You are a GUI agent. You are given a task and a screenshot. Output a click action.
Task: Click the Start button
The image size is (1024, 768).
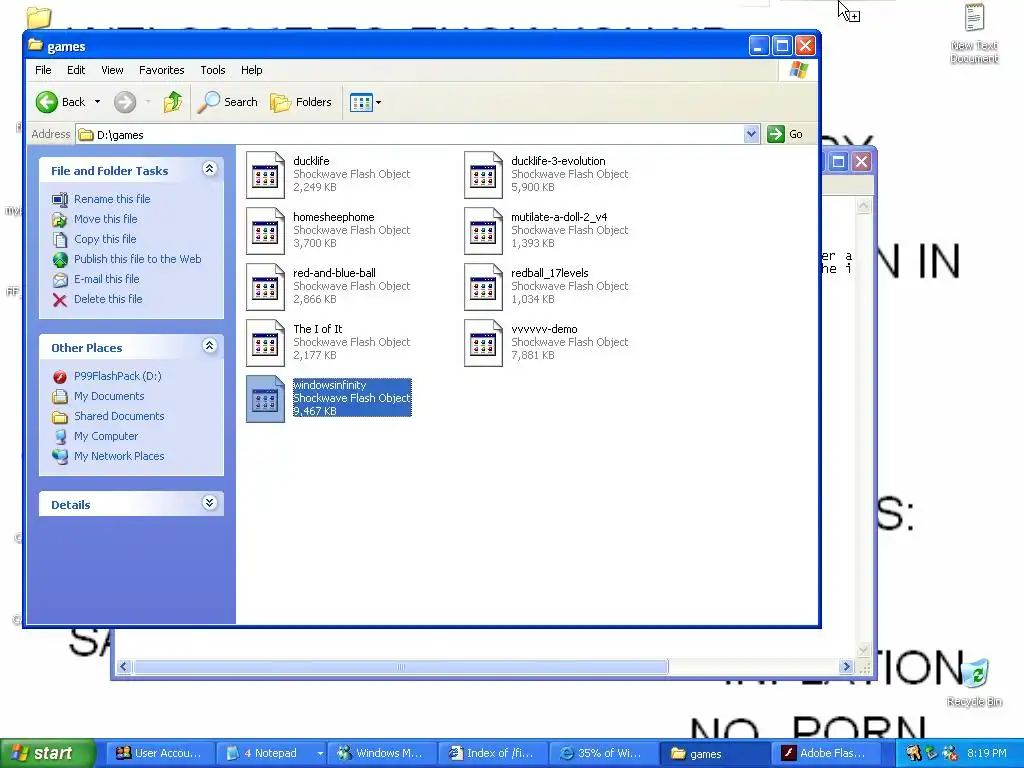[47, 753]
